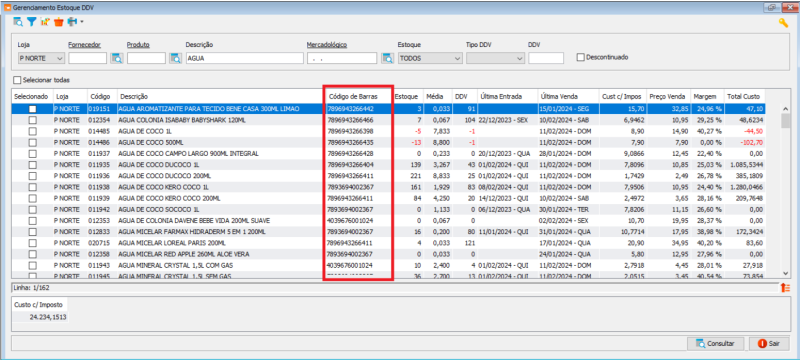Click the Consultar button
The image size is (800, 360).
click(715, 344)
